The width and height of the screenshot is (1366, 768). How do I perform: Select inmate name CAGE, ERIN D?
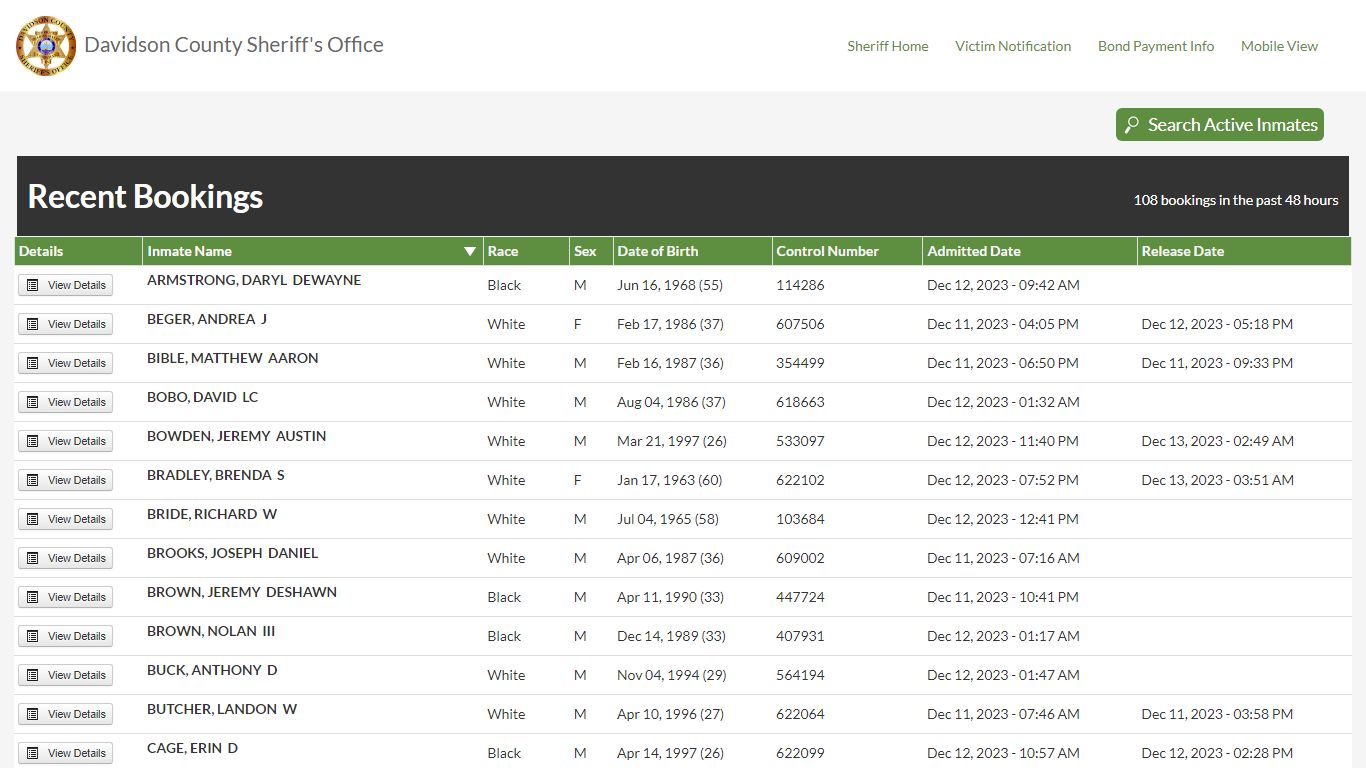coord(193,748)
